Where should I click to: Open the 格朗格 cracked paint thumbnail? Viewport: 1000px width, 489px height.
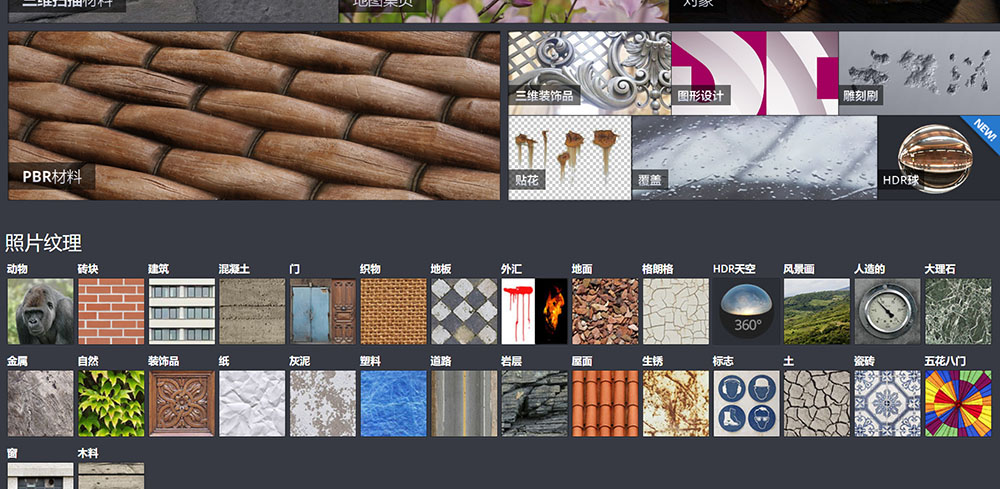click(676, 311)
